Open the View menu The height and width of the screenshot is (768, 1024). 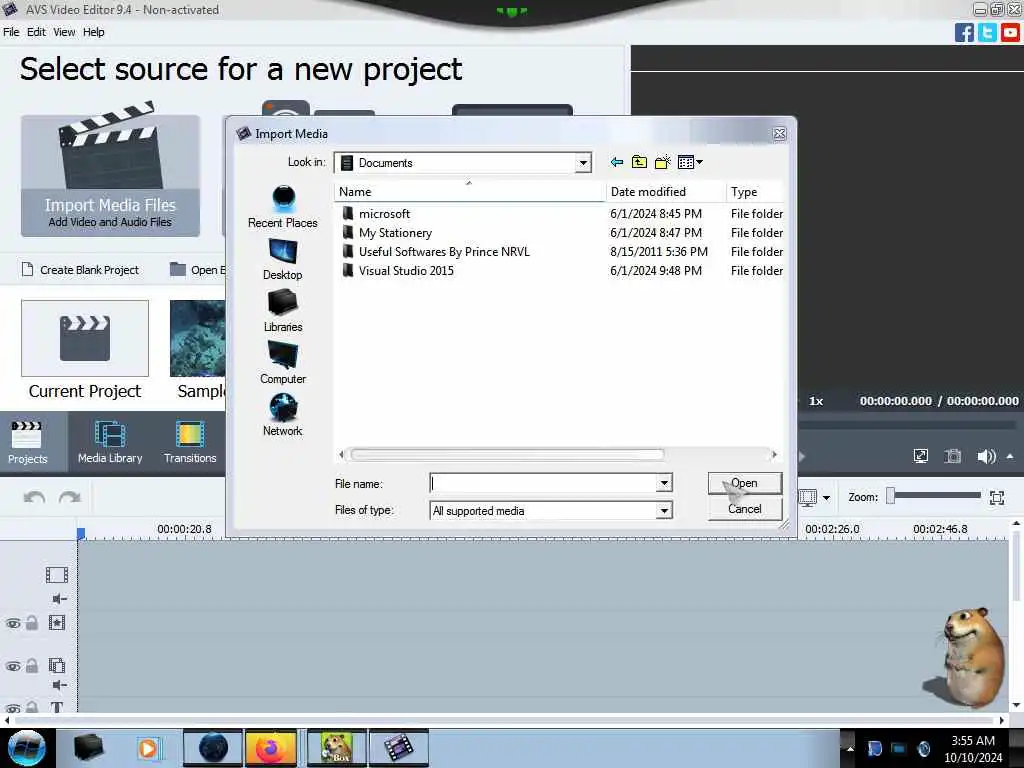64,32
